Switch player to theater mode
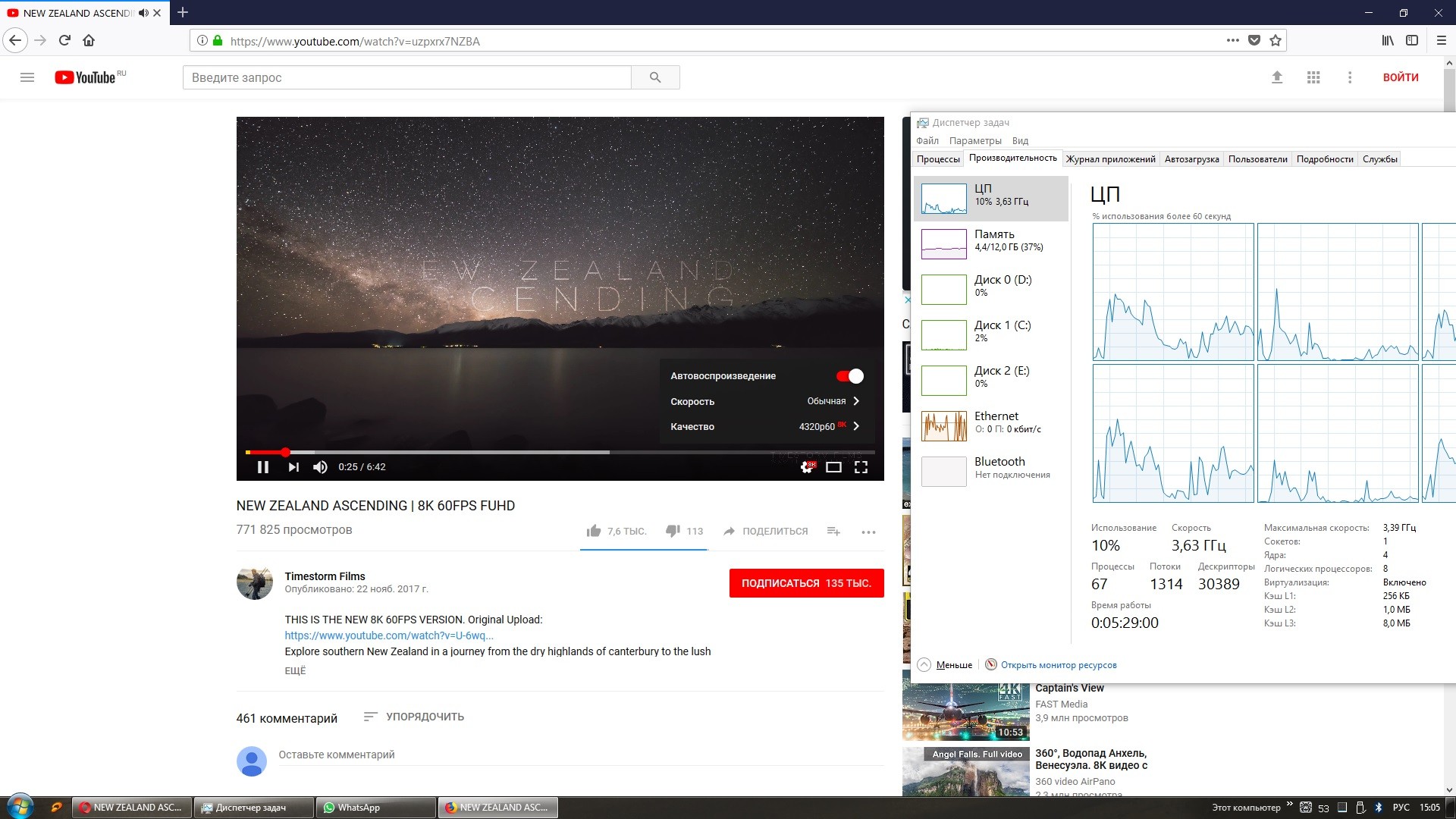Image resolution: width=1456 pixels, height=819 pixels. pos(833,467)
